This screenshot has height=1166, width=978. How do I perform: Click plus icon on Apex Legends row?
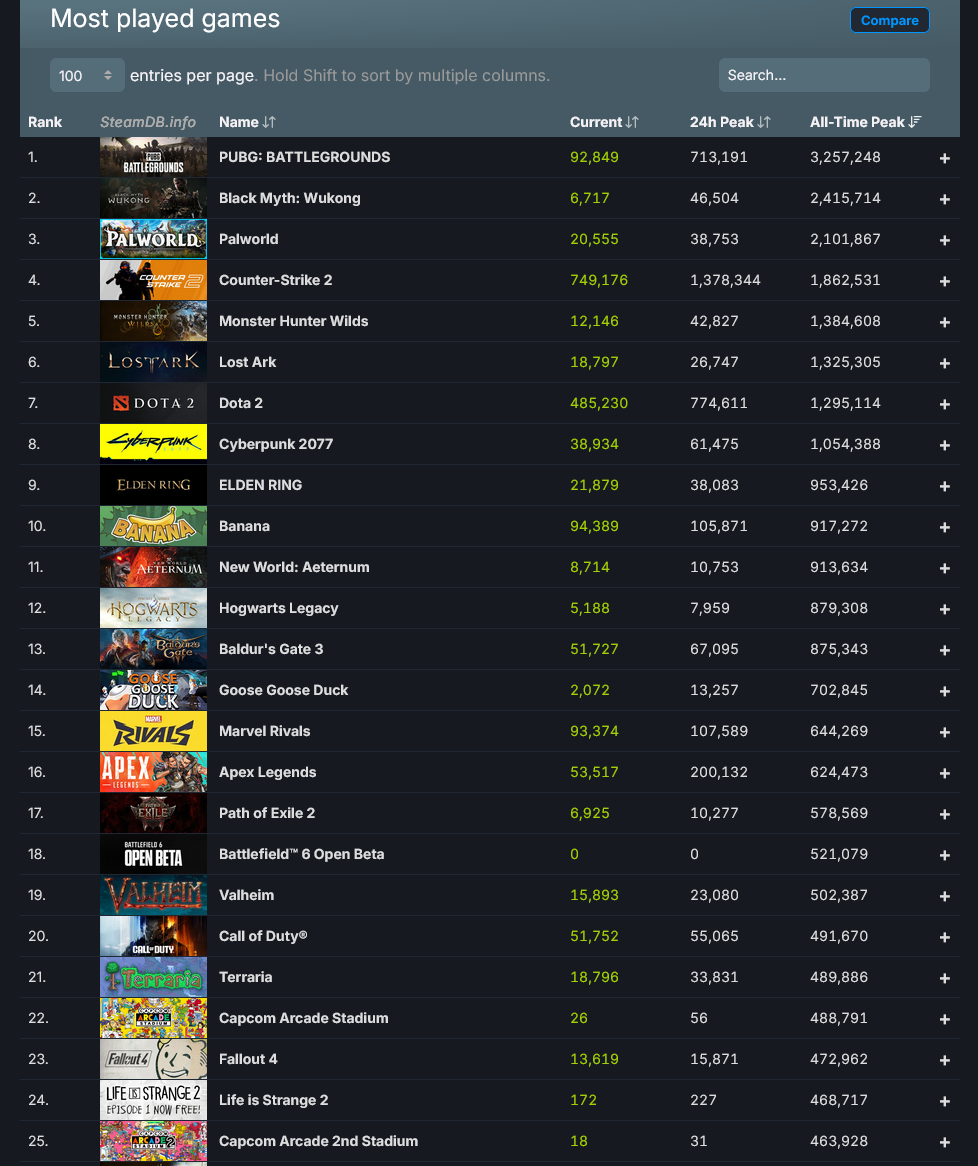coord(945,773)
